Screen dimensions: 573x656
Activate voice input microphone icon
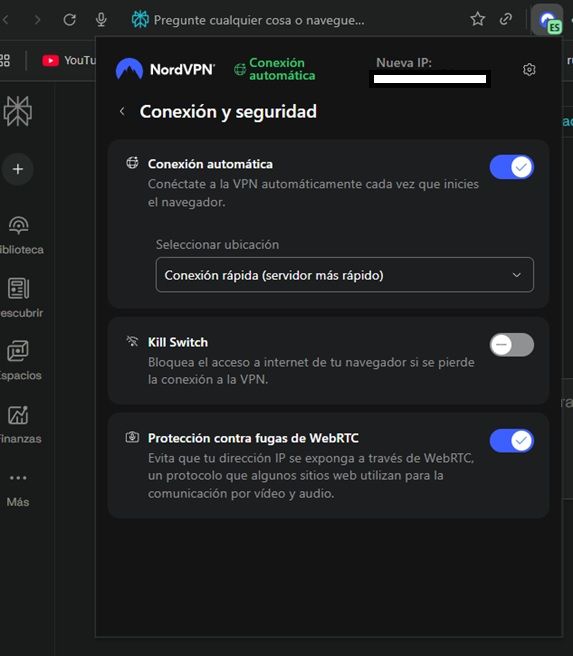pyautogui.click(x=101, y=20)
